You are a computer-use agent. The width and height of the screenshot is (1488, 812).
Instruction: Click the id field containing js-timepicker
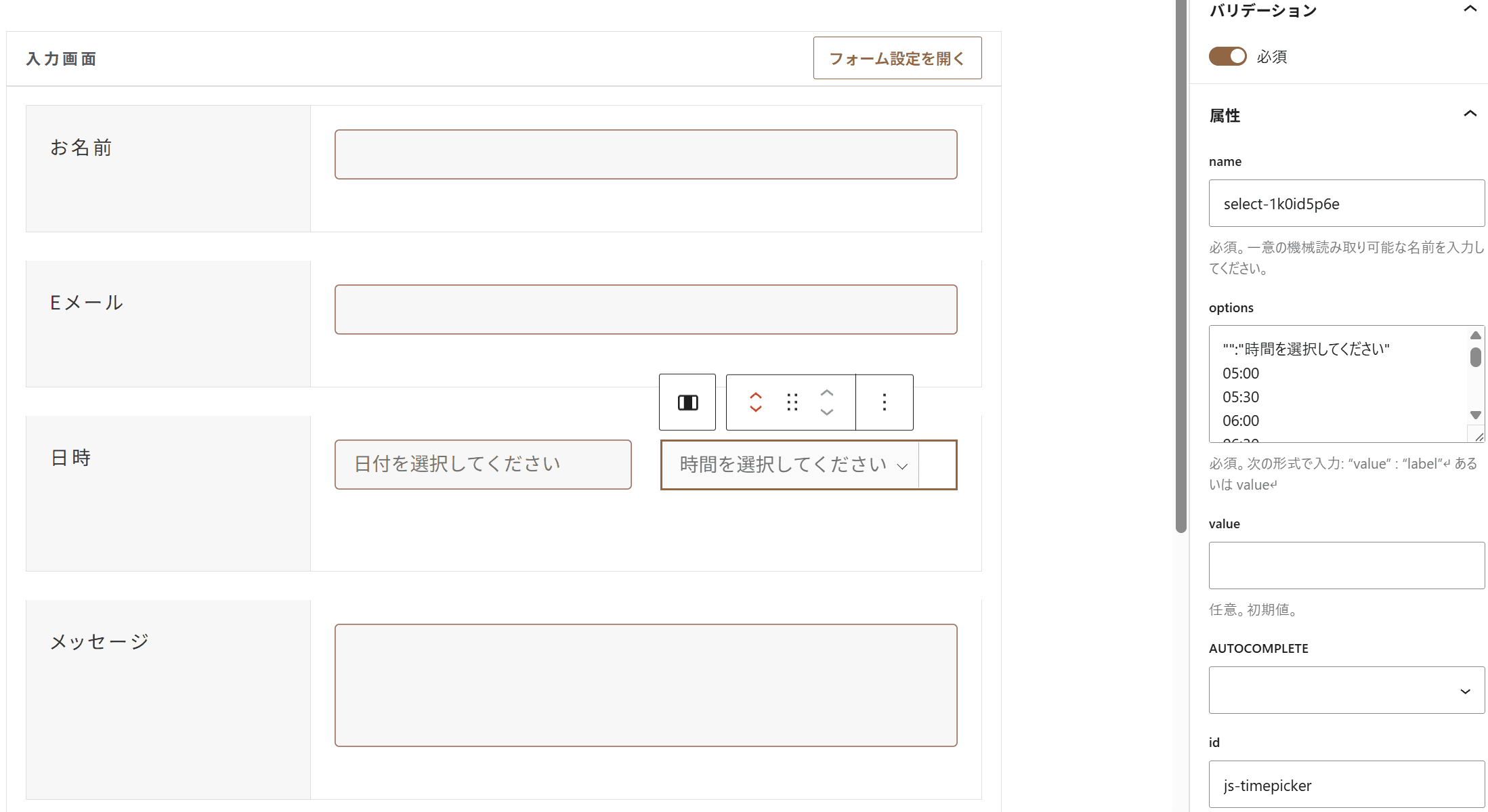[x=1346, y=784]
